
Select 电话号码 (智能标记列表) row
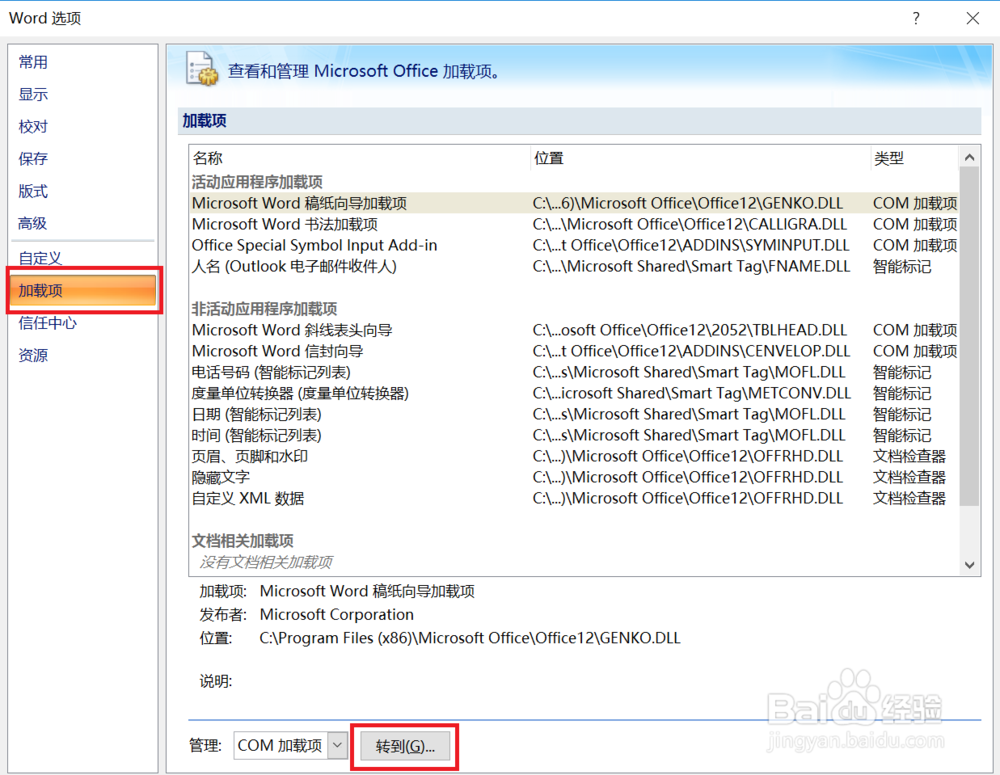tap(574, 372)
